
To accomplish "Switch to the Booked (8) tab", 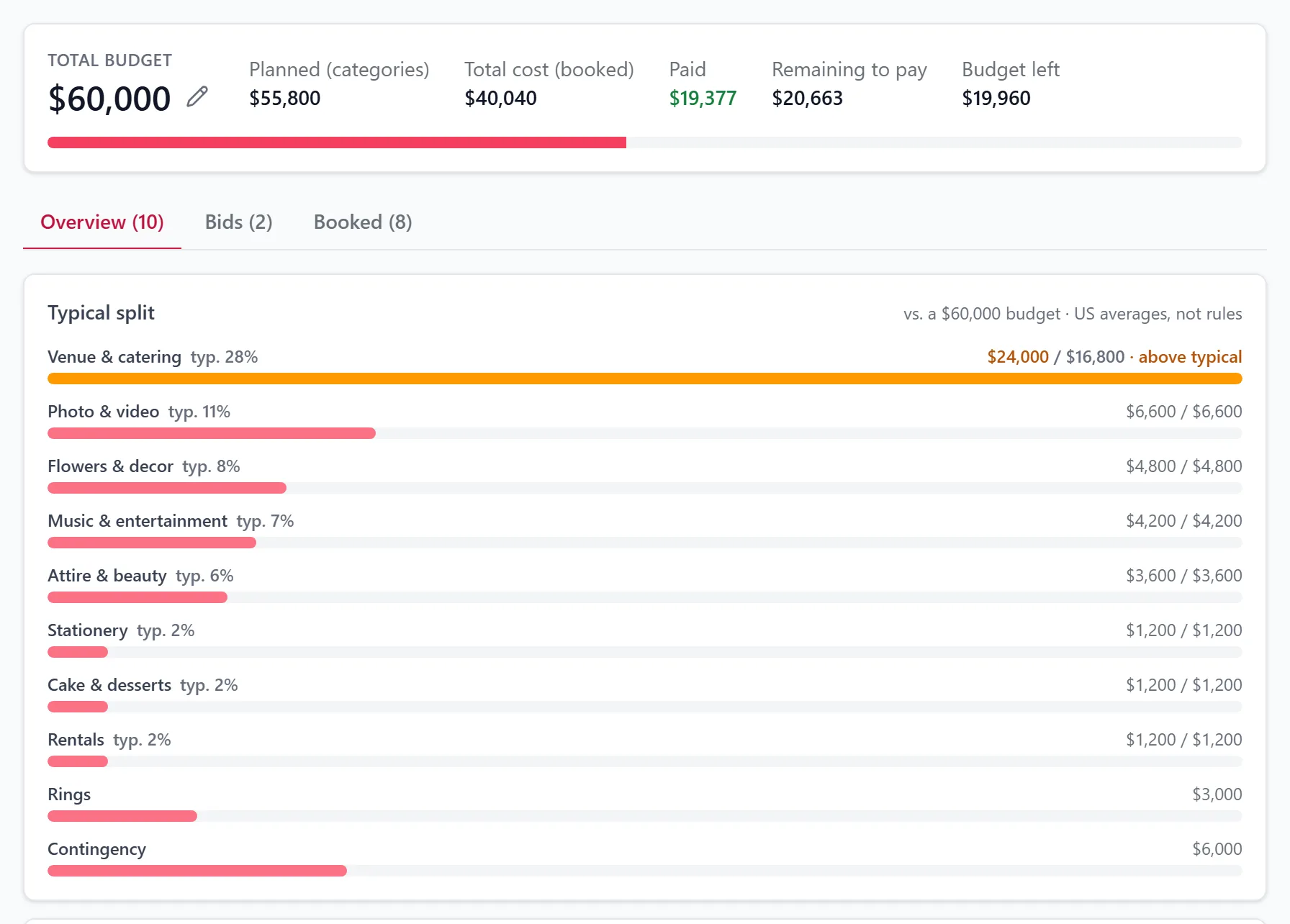I will click(x=363, y=222).
